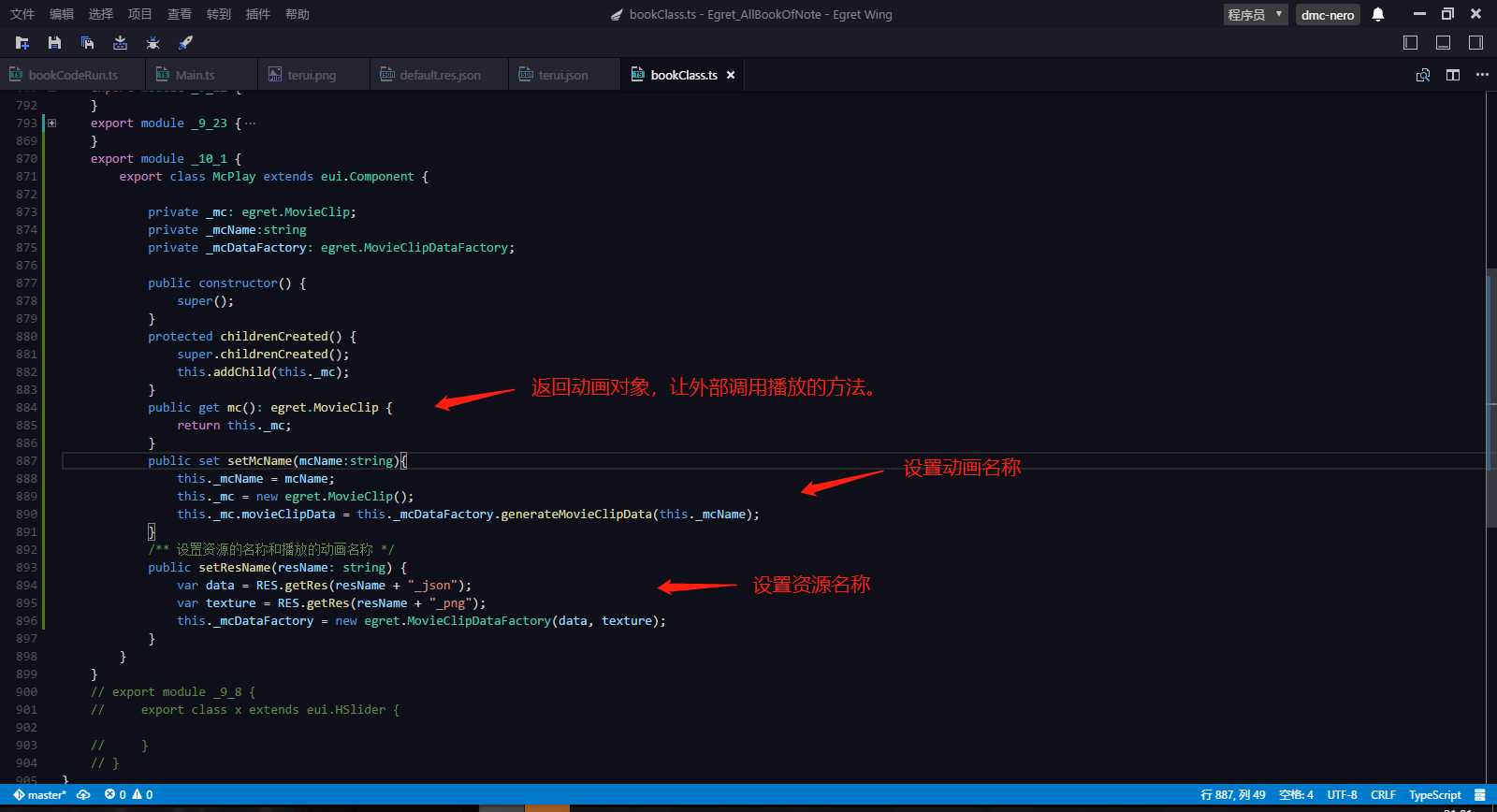Open the errors and warnings count
The width and height of the screenshot is (1497, 812).
coord(129,795)
